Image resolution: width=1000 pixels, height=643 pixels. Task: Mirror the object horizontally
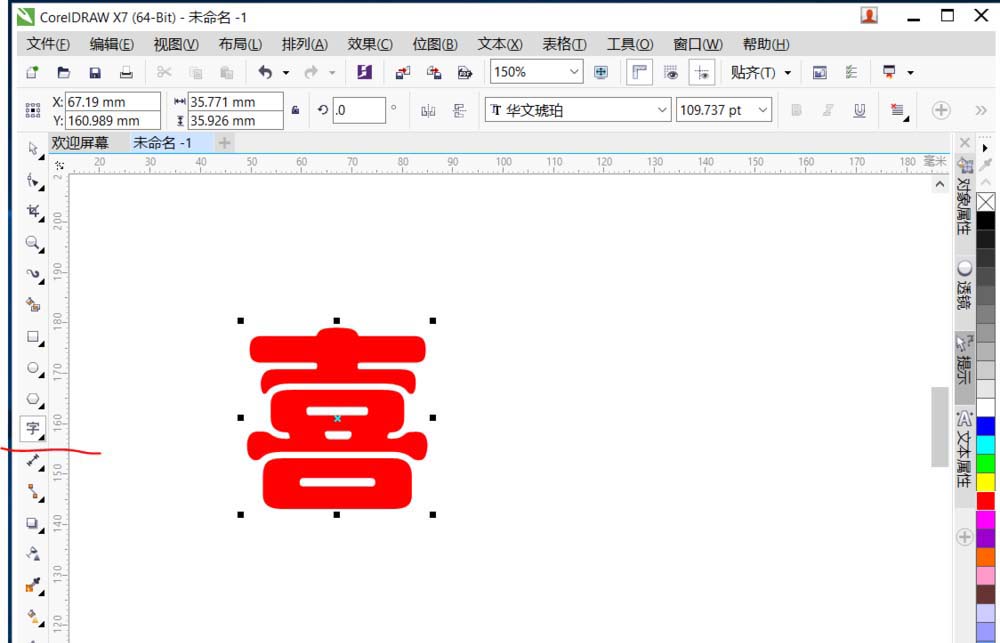coord(428,110)
